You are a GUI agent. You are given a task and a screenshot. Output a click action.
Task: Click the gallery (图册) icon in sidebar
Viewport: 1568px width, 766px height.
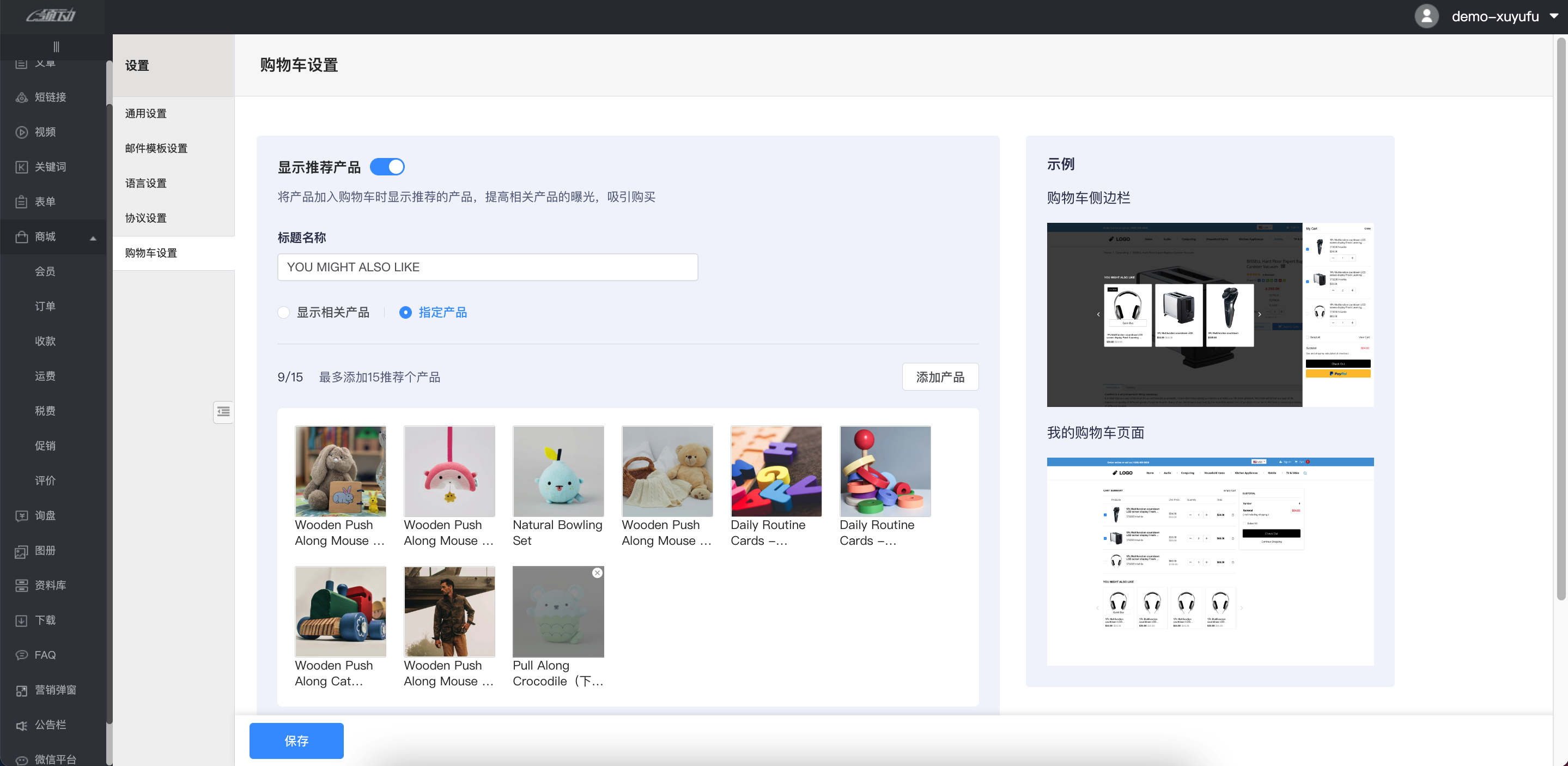(21, 551)
